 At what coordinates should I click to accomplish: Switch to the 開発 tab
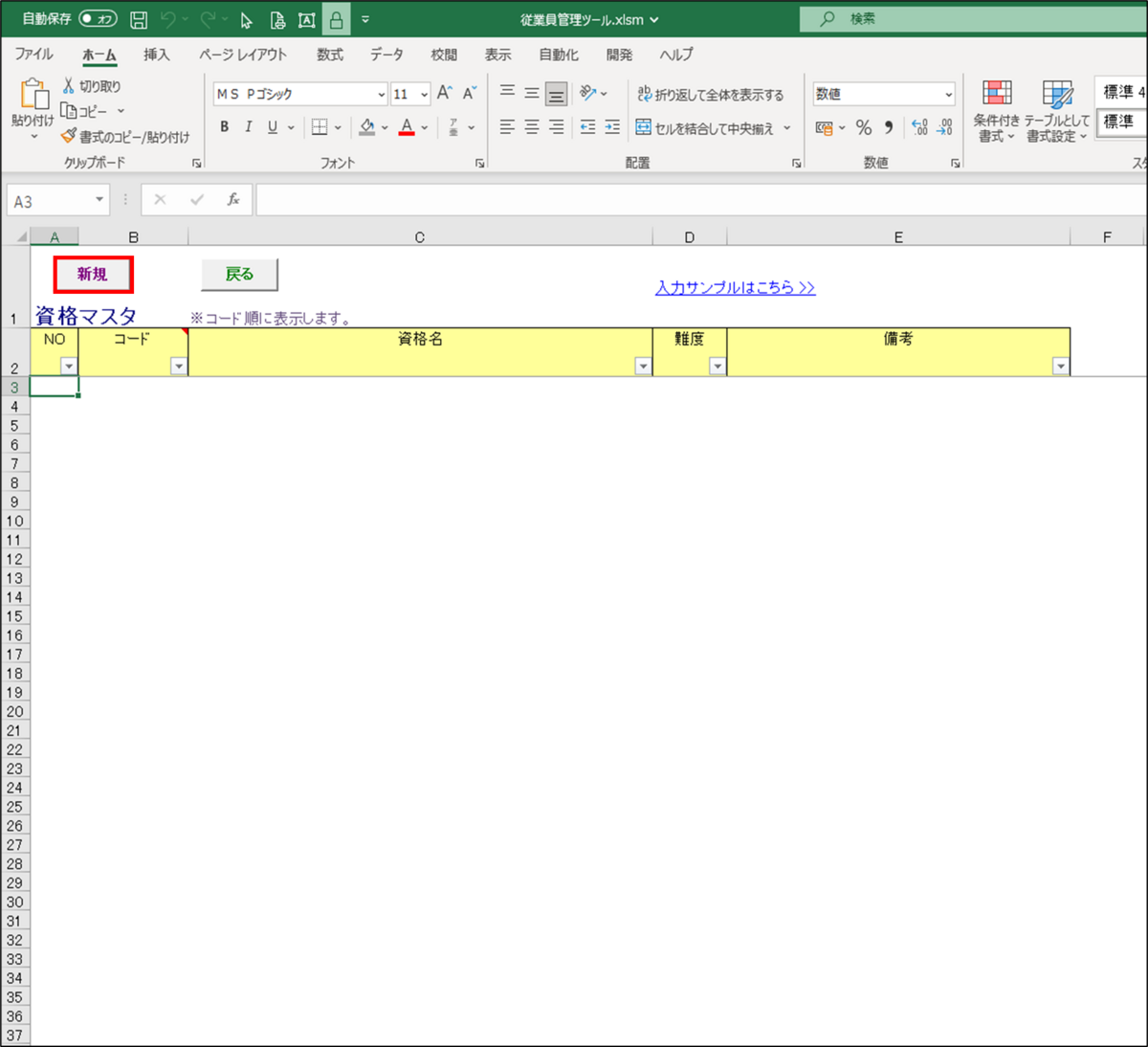pyautogui.click(x=620, y=55)
